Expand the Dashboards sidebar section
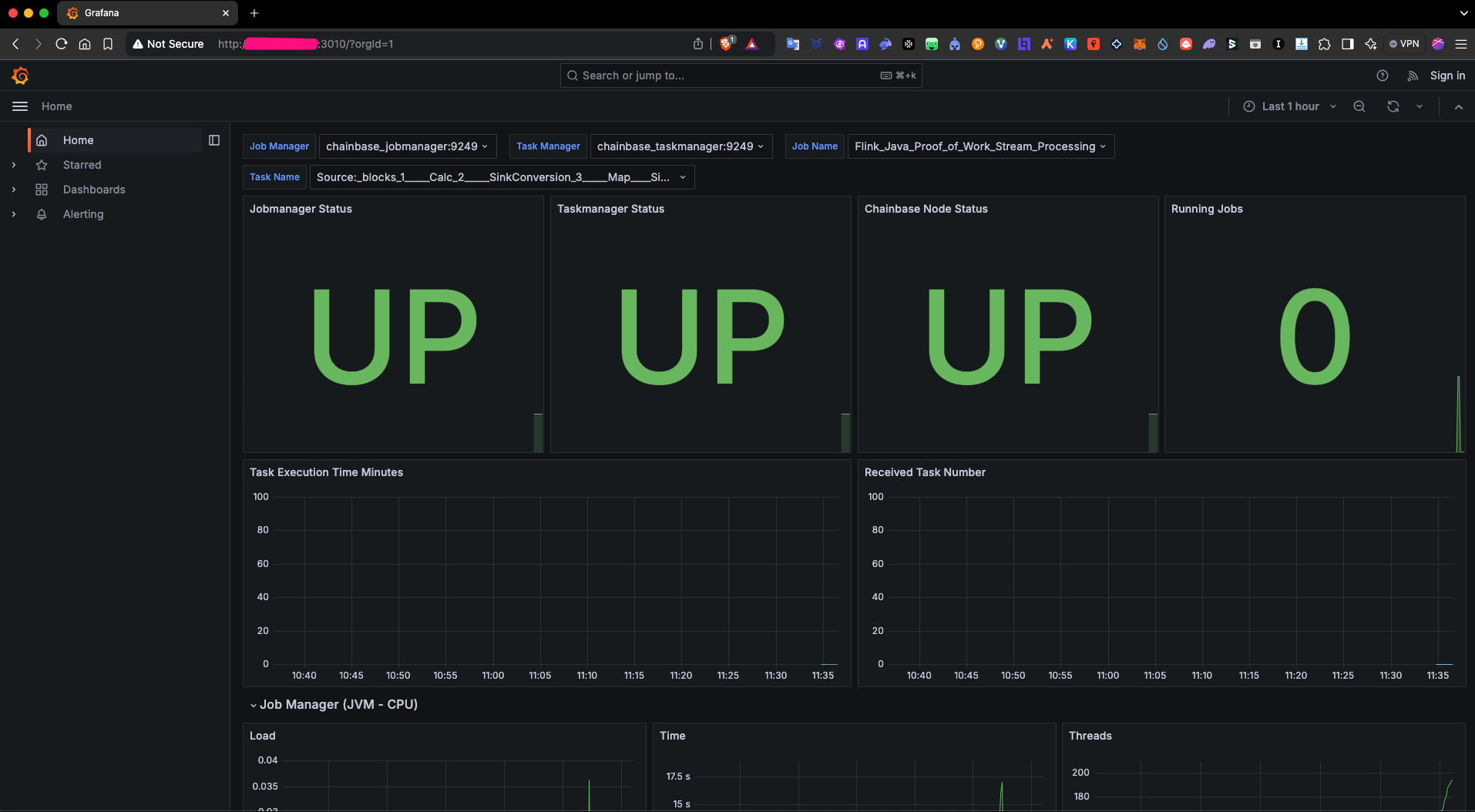The image size is (1475, 812). click(14, 190)
